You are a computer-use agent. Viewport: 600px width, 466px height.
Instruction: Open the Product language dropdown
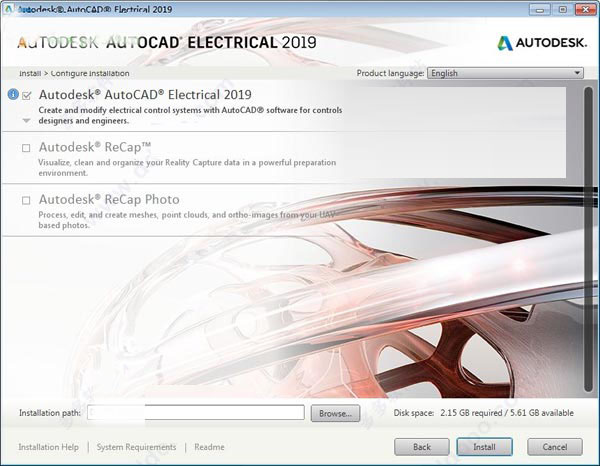point(505,73)
